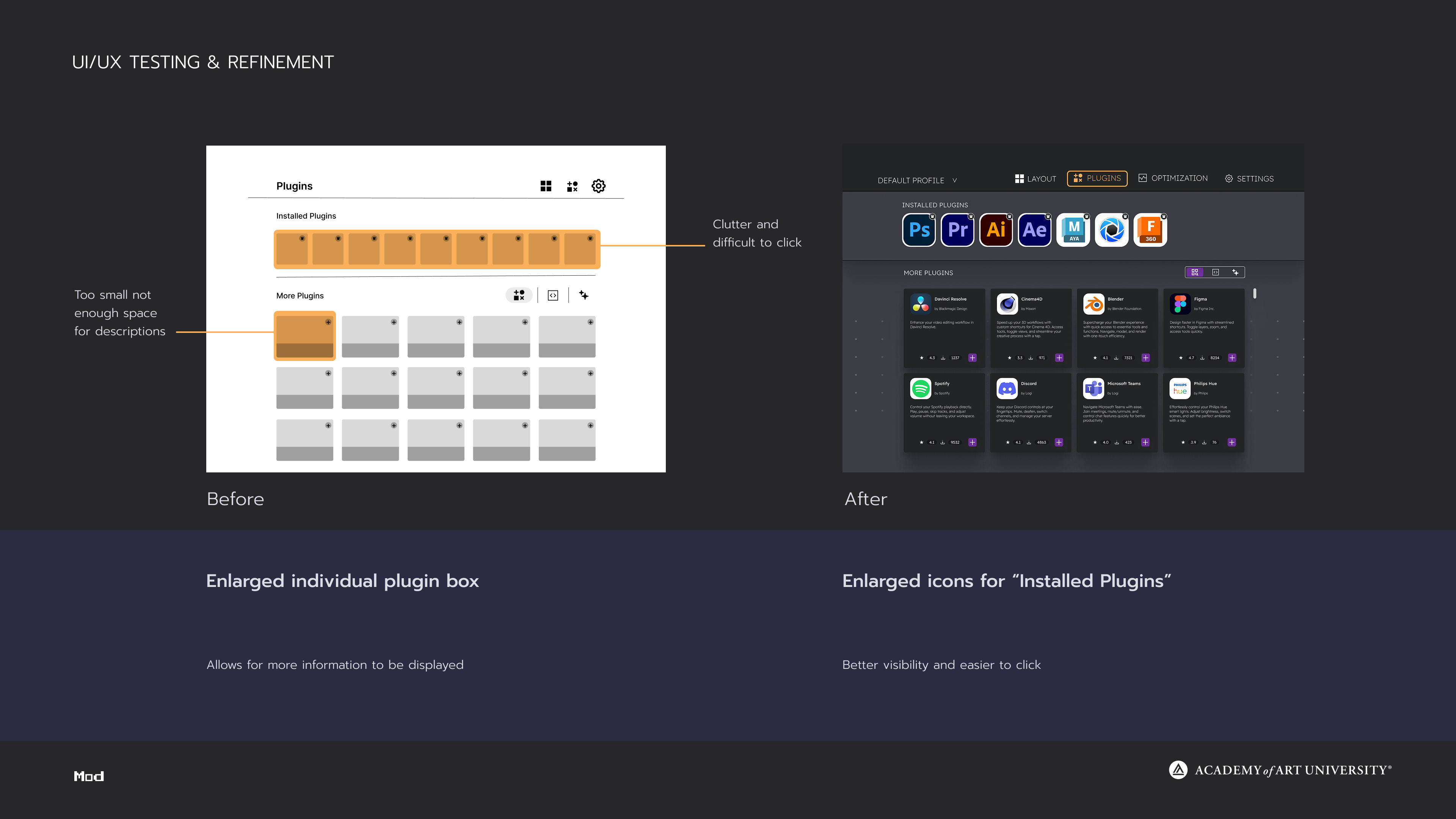The width and height of the screenshot is (1456, 819).
Task: Remove Premiere Pro via its trash badge
Action: click(971, 217)
